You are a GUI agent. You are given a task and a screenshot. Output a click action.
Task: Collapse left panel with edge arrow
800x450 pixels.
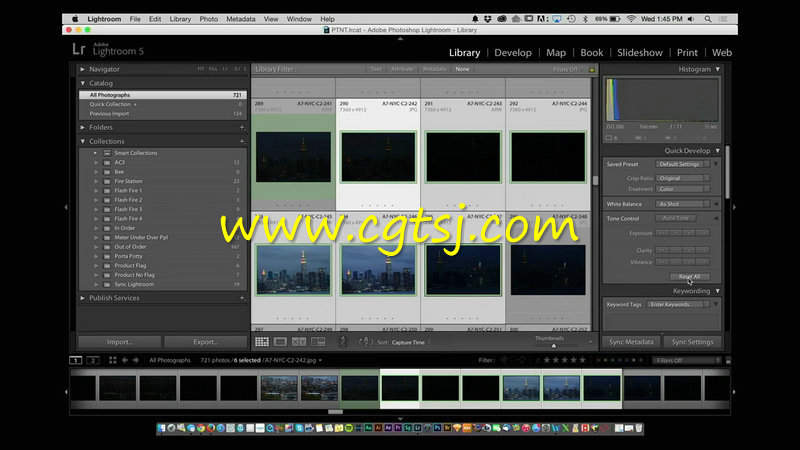point(66,207)
